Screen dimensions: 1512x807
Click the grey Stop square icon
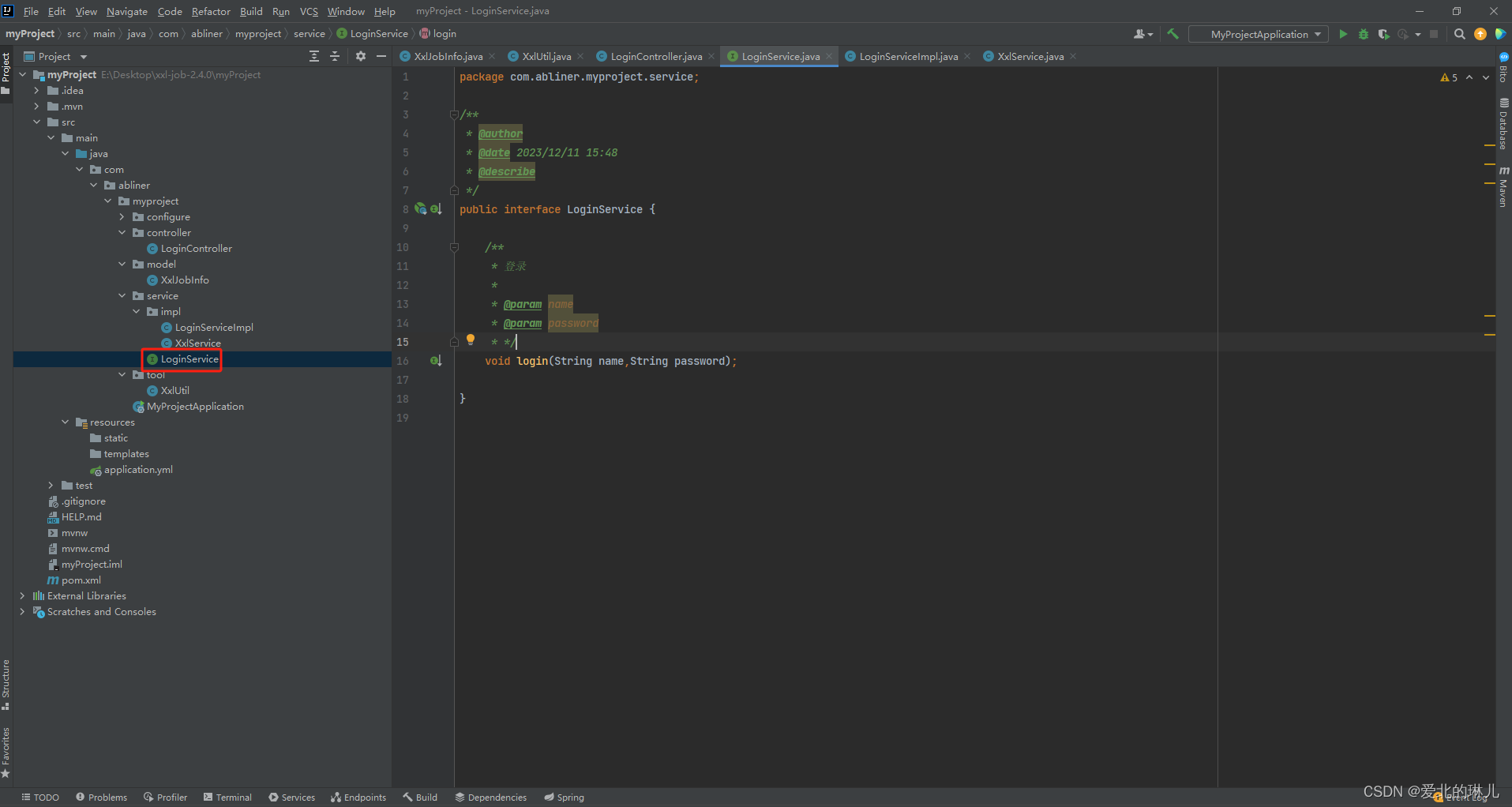click(x=1434, y=34)
